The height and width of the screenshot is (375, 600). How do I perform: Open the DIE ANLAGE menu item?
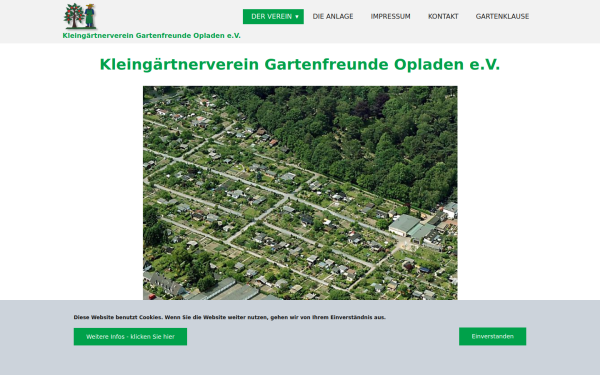coord(333,16)
